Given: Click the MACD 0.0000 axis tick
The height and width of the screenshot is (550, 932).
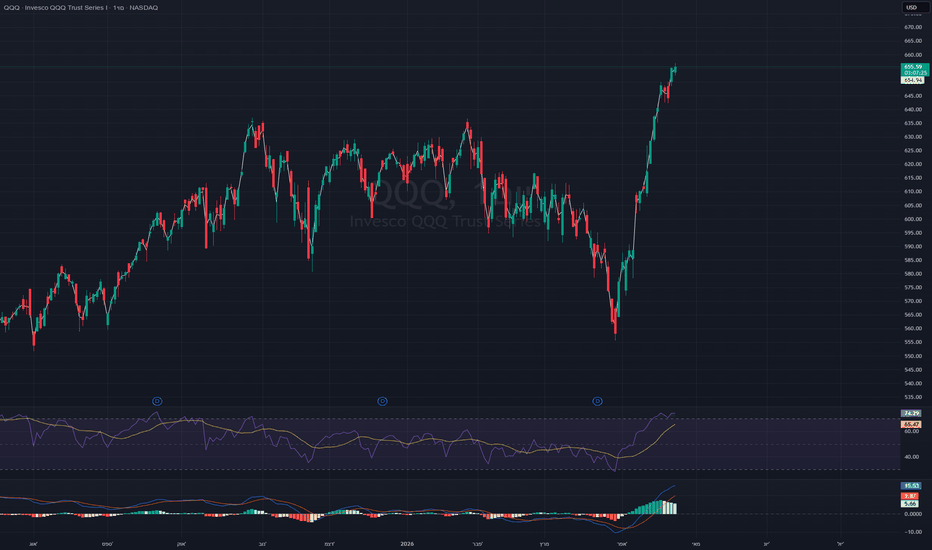Looking at the screenshot, I should pos(913,514).
